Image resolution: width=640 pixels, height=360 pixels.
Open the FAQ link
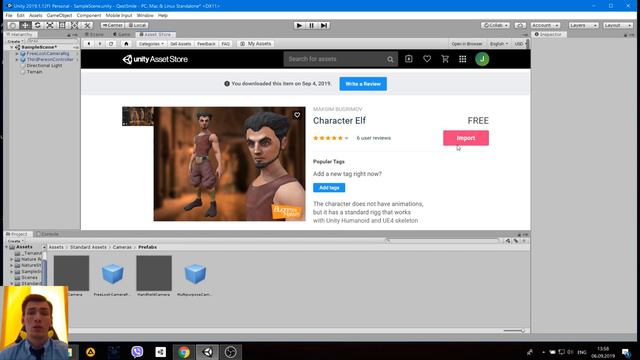[x=226, y=44]
